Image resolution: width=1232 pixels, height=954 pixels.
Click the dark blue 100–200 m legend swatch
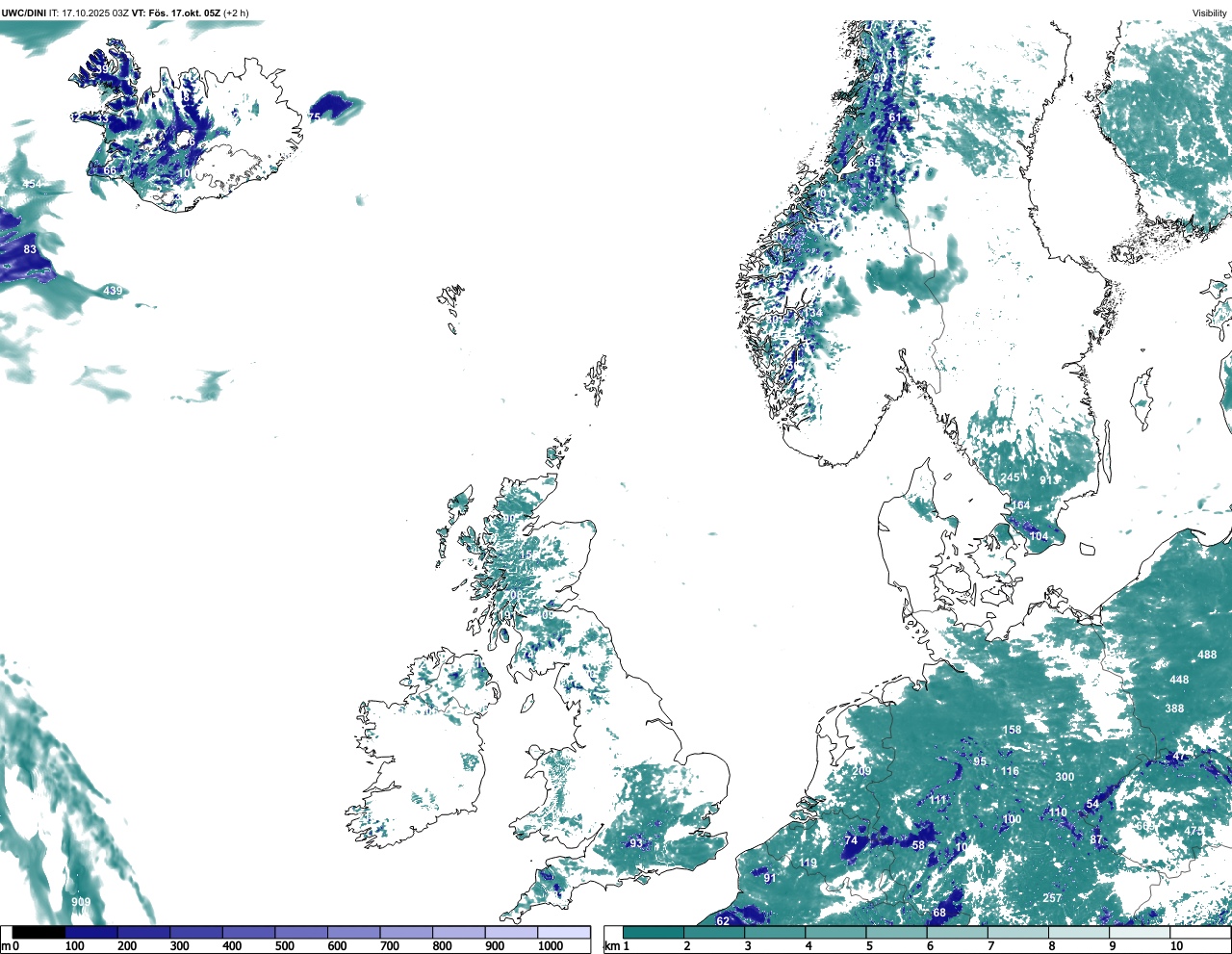(91, 932)
